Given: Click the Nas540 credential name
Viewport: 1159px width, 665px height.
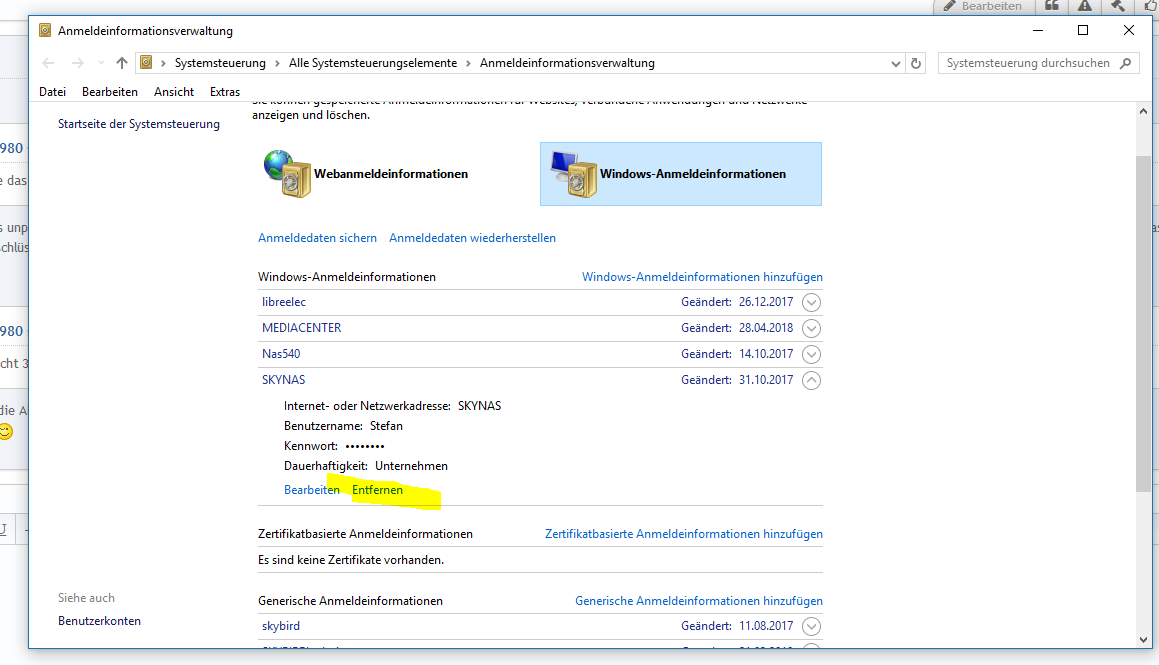Looking at the screenshot, I should tap(281, 354).
